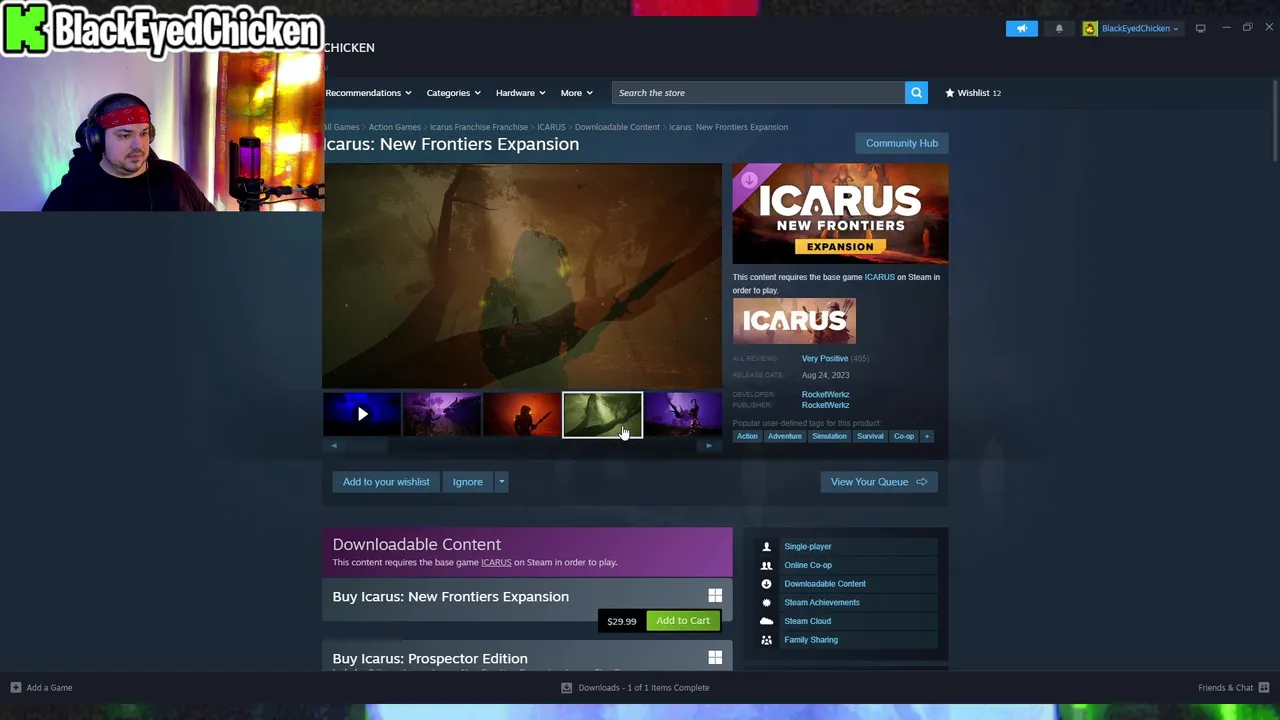
Task: Click the Ignore button
Action: pos(467,482)
